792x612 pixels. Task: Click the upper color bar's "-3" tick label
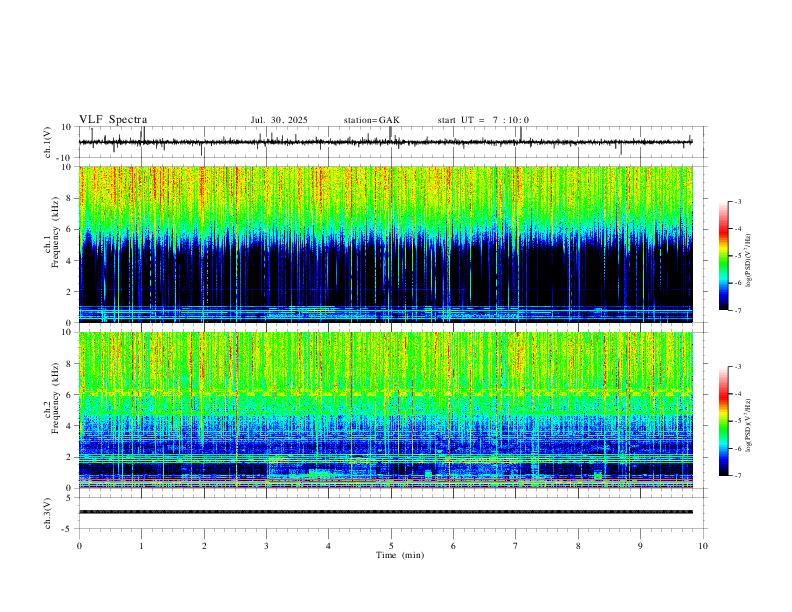[738, 201]
